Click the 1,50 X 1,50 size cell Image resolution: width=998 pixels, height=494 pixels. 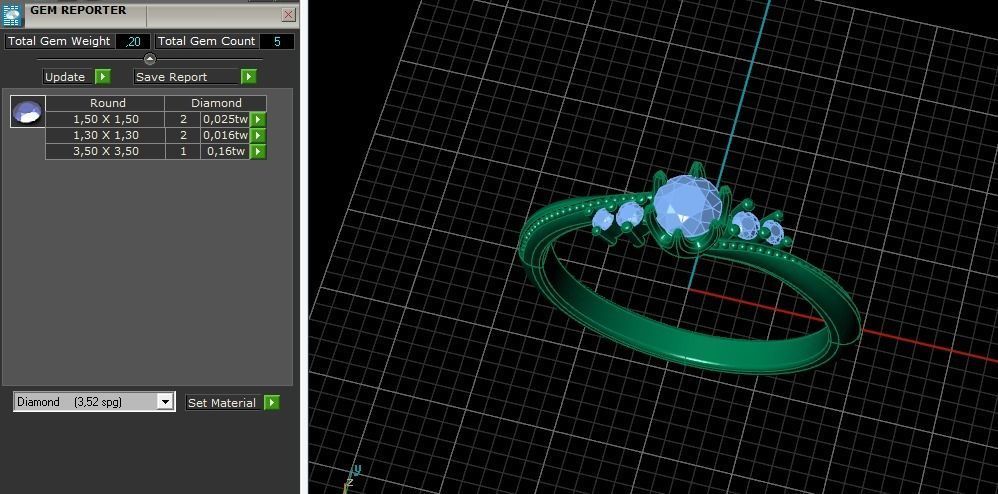pyautogui.click(x=106, y=119)
